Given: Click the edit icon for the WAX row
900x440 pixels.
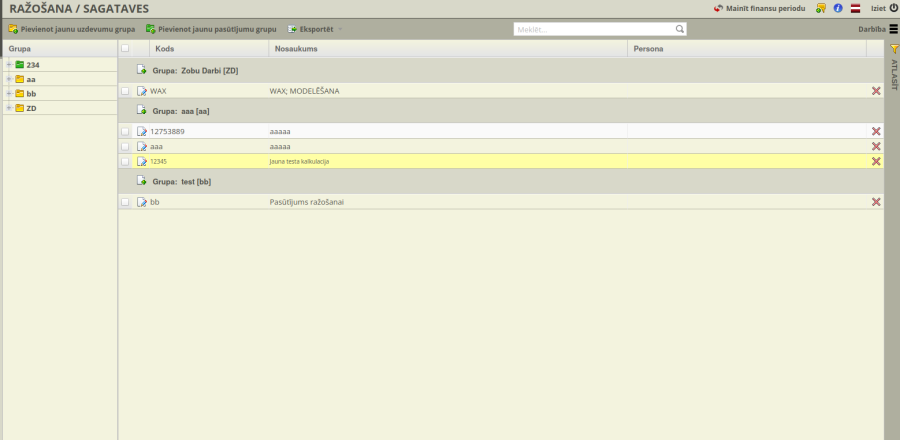Looking at the screenshot, I should pos(141,91).
